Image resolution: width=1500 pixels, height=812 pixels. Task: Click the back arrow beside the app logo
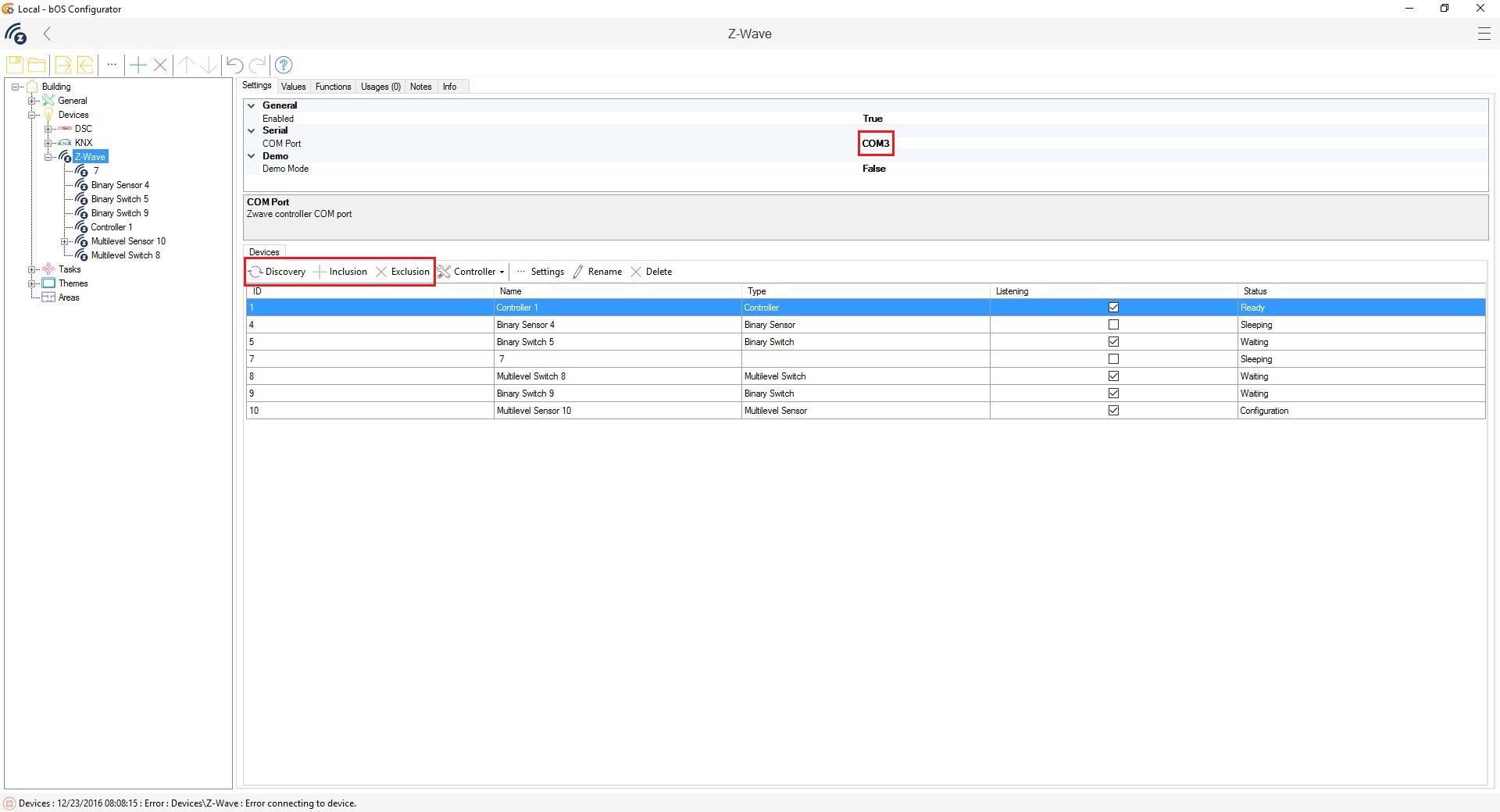pyautogui.click(x=48, y=34)
